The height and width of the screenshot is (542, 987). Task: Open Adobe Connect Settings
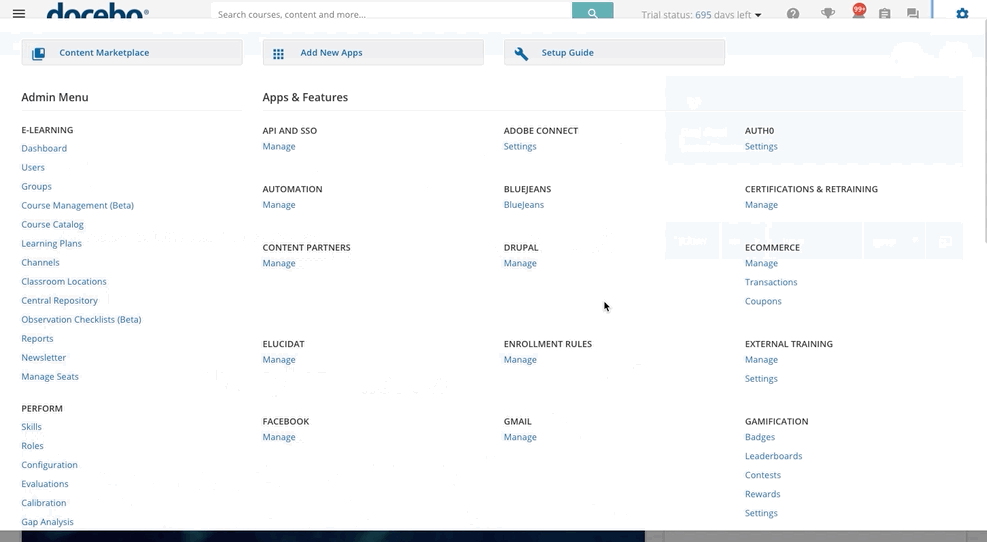(520, 147)
